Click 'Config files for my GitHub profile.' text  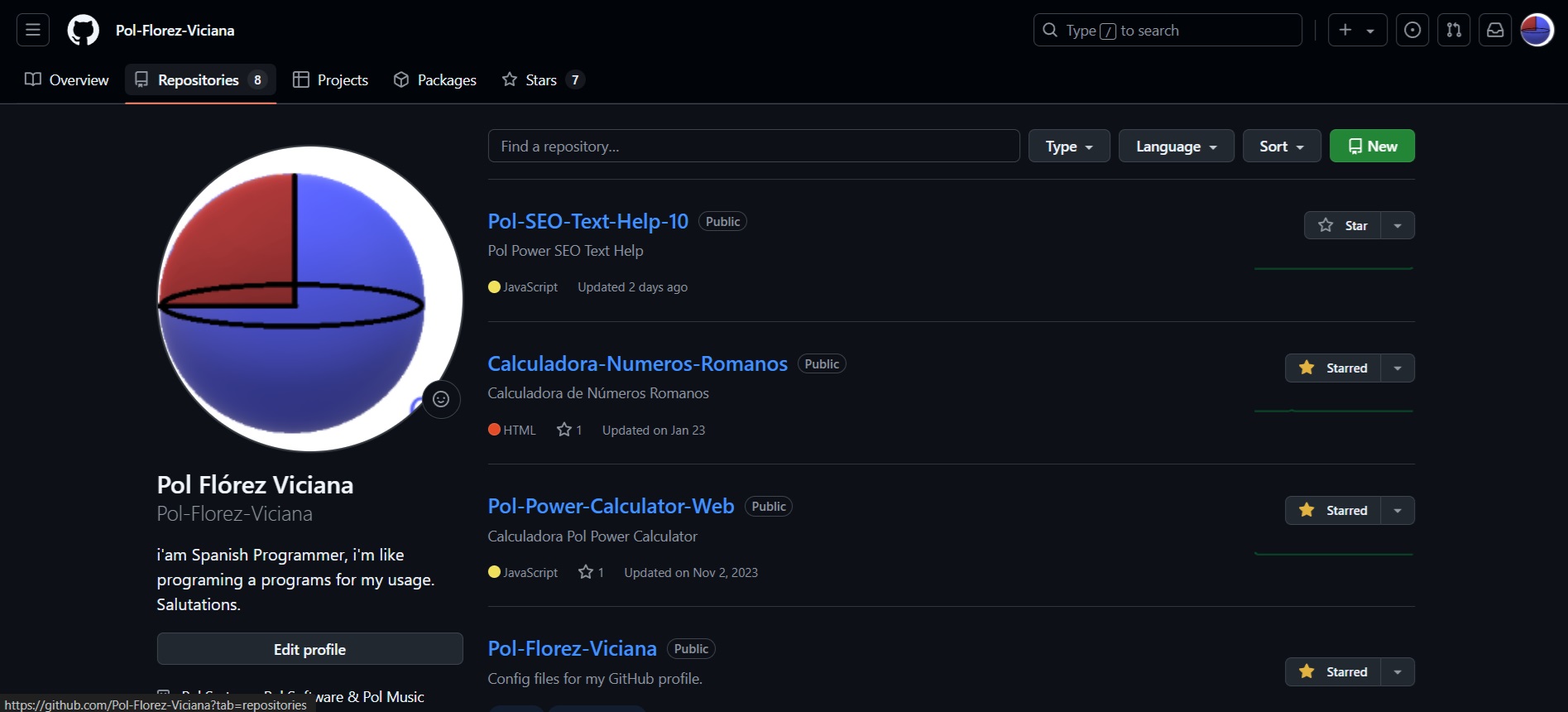pos(595,678)
